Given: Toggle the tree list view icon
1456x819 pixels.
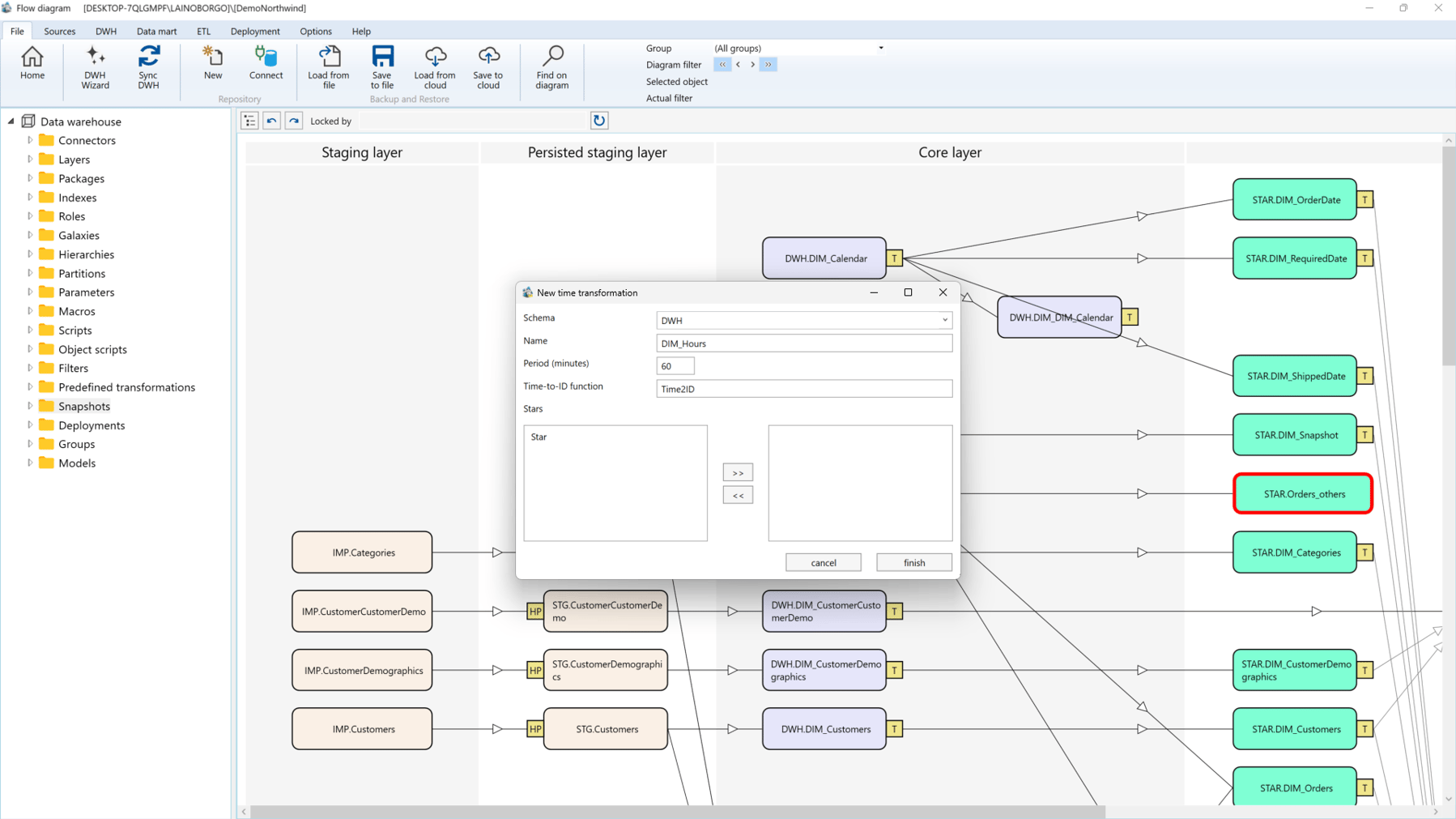Looking at the screenshot, I should (249, 121).
